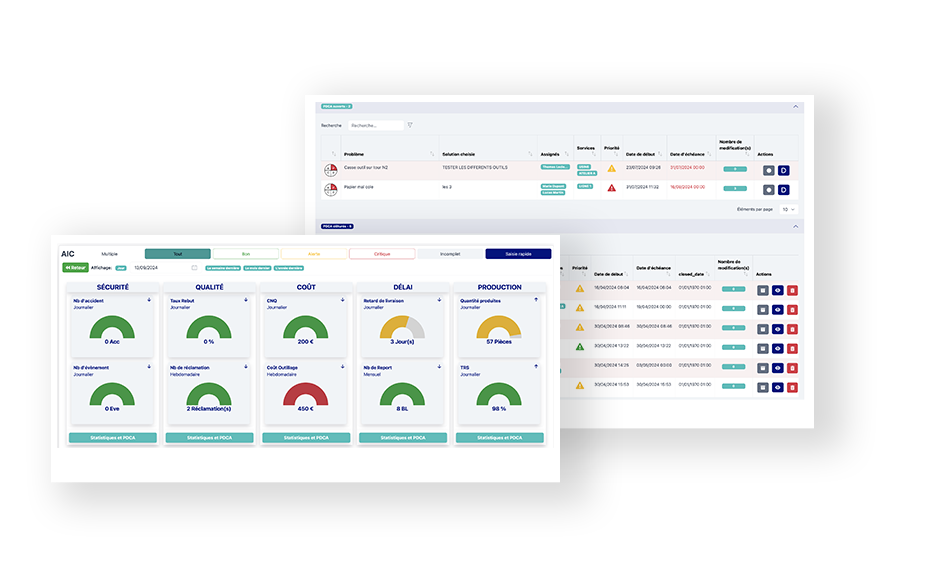This screenshot has height=562, width=937.
Task: Select the Incomplet filter tab
Action: pyautogui.click(x=450, y=254)
